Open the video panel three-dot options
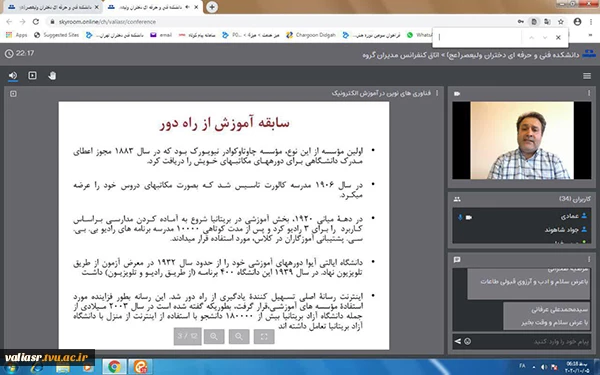The width and height of the screenshot is (600, 375). [x=589, y=93]
